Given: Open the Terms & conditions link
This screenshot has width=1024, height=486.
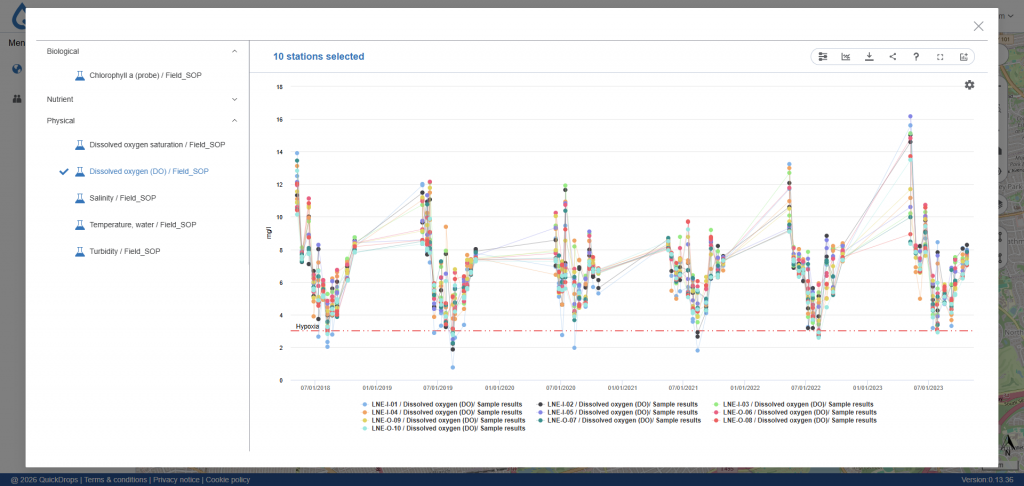Looking at the screenshot, I should coord(116,479).
